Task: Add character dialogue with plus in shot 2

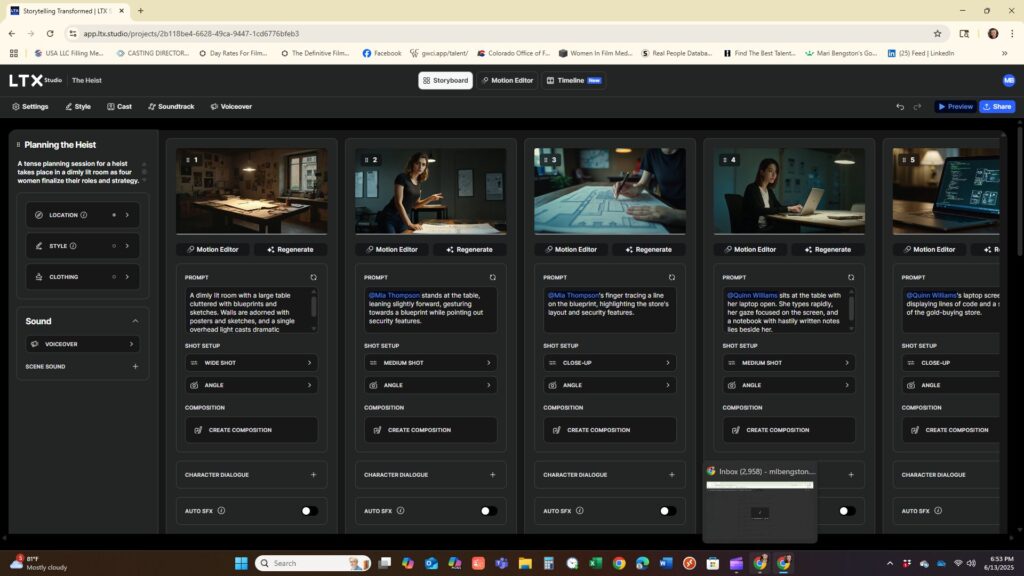Action: [492, 475]
